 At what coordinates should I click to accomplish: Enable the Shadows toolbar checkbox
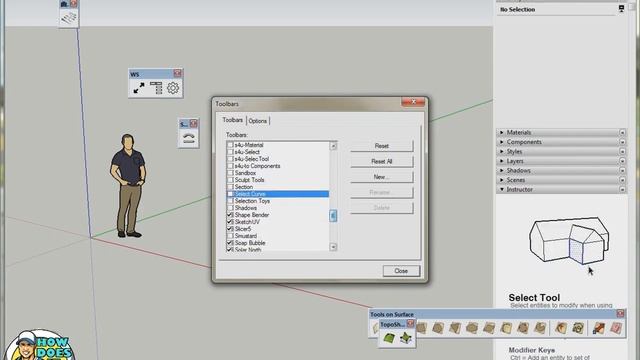click(230, 208)
